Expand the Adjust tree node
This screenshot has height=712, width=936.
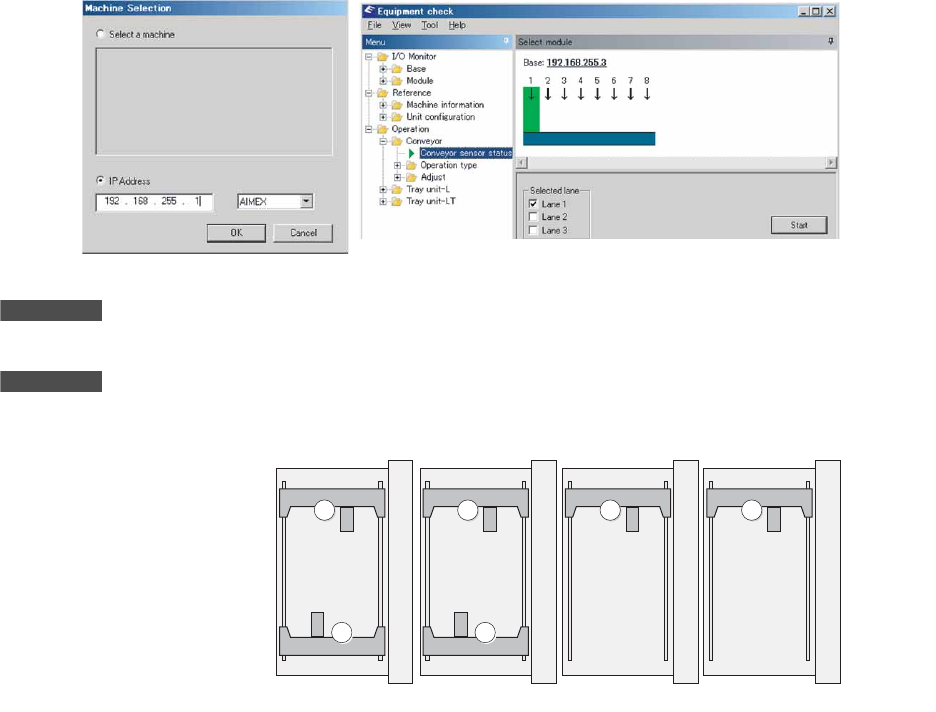pos(398,177)
